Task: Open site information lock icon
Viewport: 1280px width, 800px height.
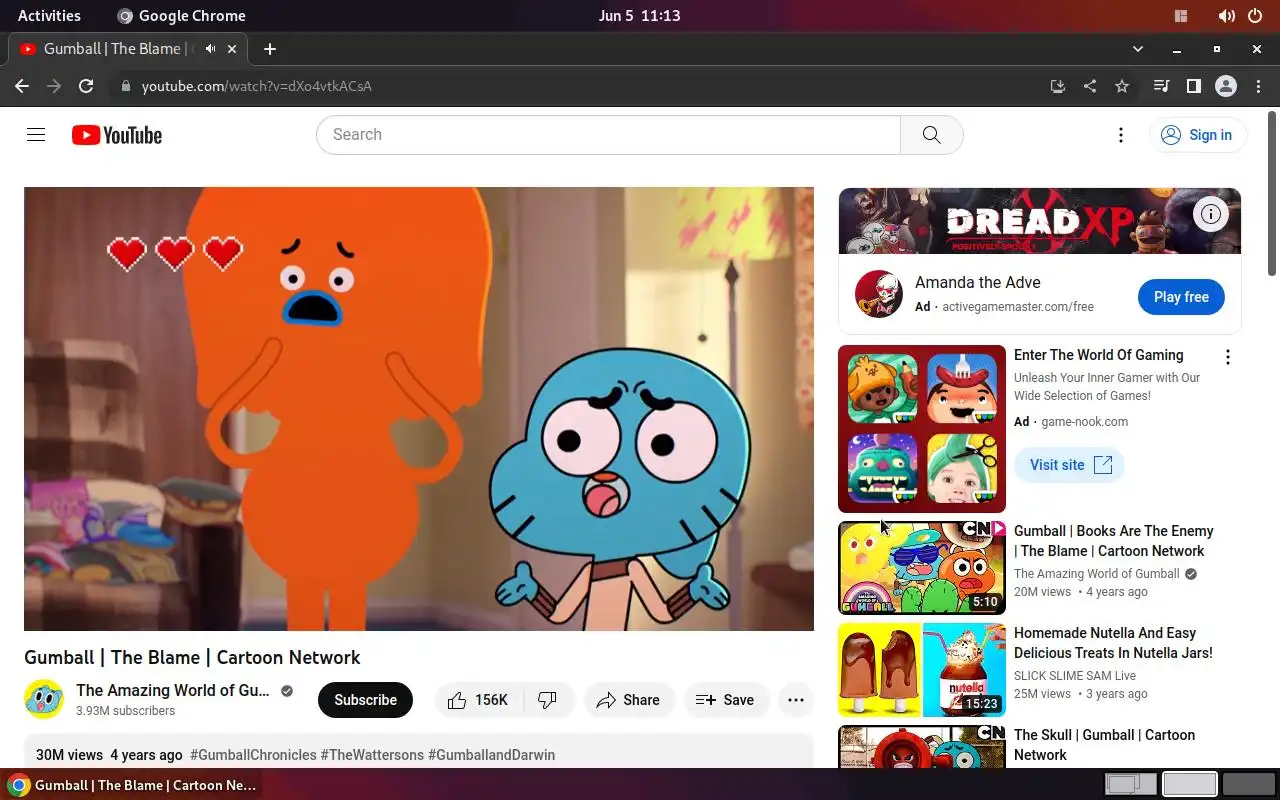Action: click(126, 86)
